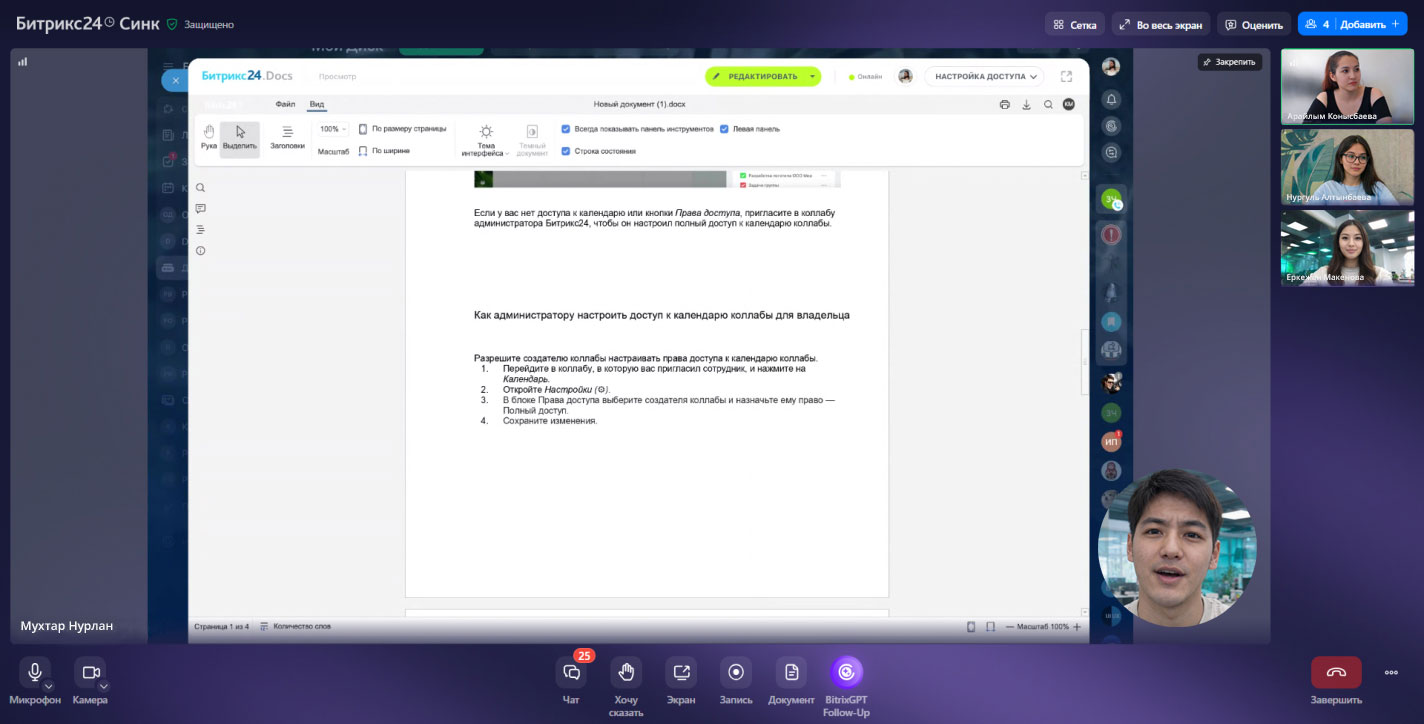Start recording with the Запись icon
1424x724 pixels.
pos(736,673)
